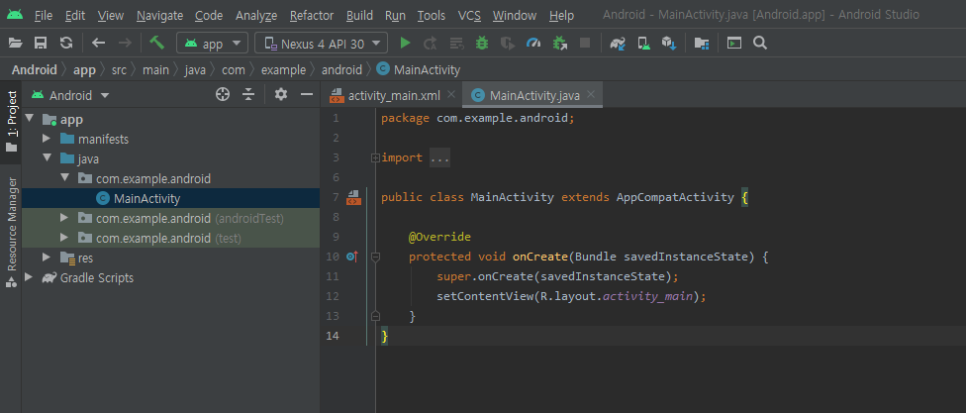Click related XML file gutter icon on line 7

pyautogui.click(x=353, y=198)
